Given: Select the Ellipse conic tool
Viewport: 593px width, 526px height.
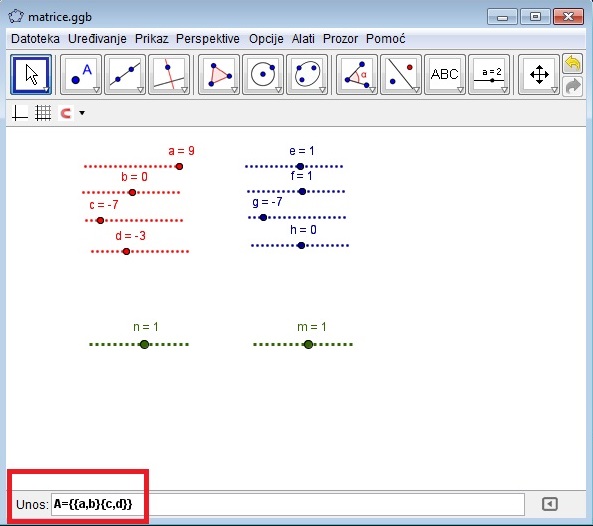Looking at the screenshot, I should (307, 74).
